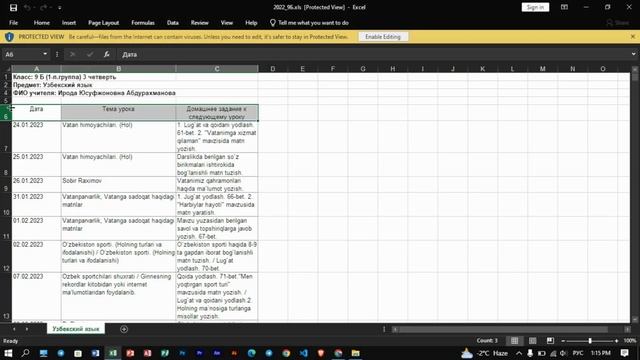
Task: Switch to Page Break Preview icon
Action: [x=550, y=341]
